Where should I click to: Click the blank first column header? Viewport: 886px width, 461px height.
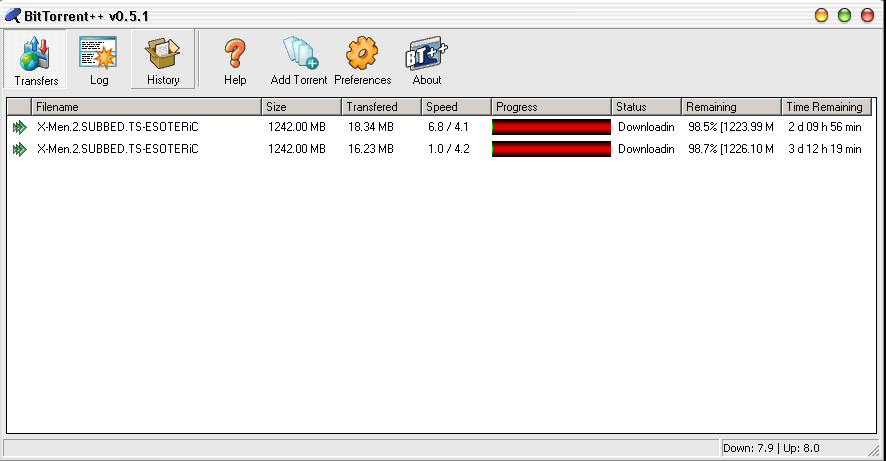[x=19, y=107]
